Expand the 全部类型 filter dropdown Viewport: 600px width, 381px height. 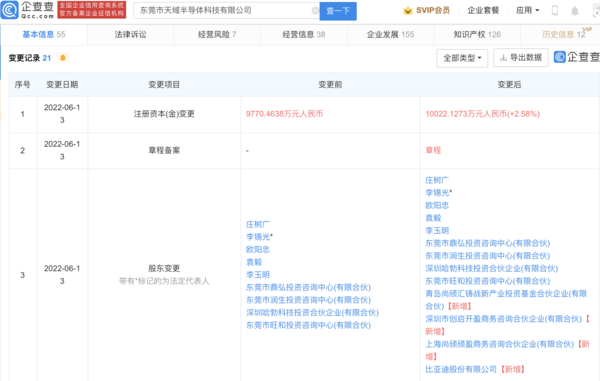(x=462, y=58)
